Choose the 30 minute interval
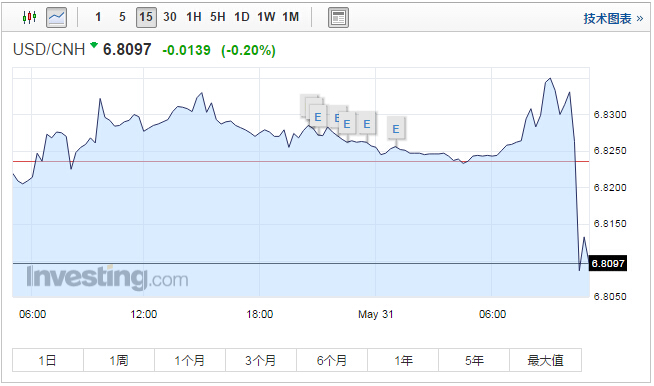This screenshot has height=386, width=654. coord(170,17)
